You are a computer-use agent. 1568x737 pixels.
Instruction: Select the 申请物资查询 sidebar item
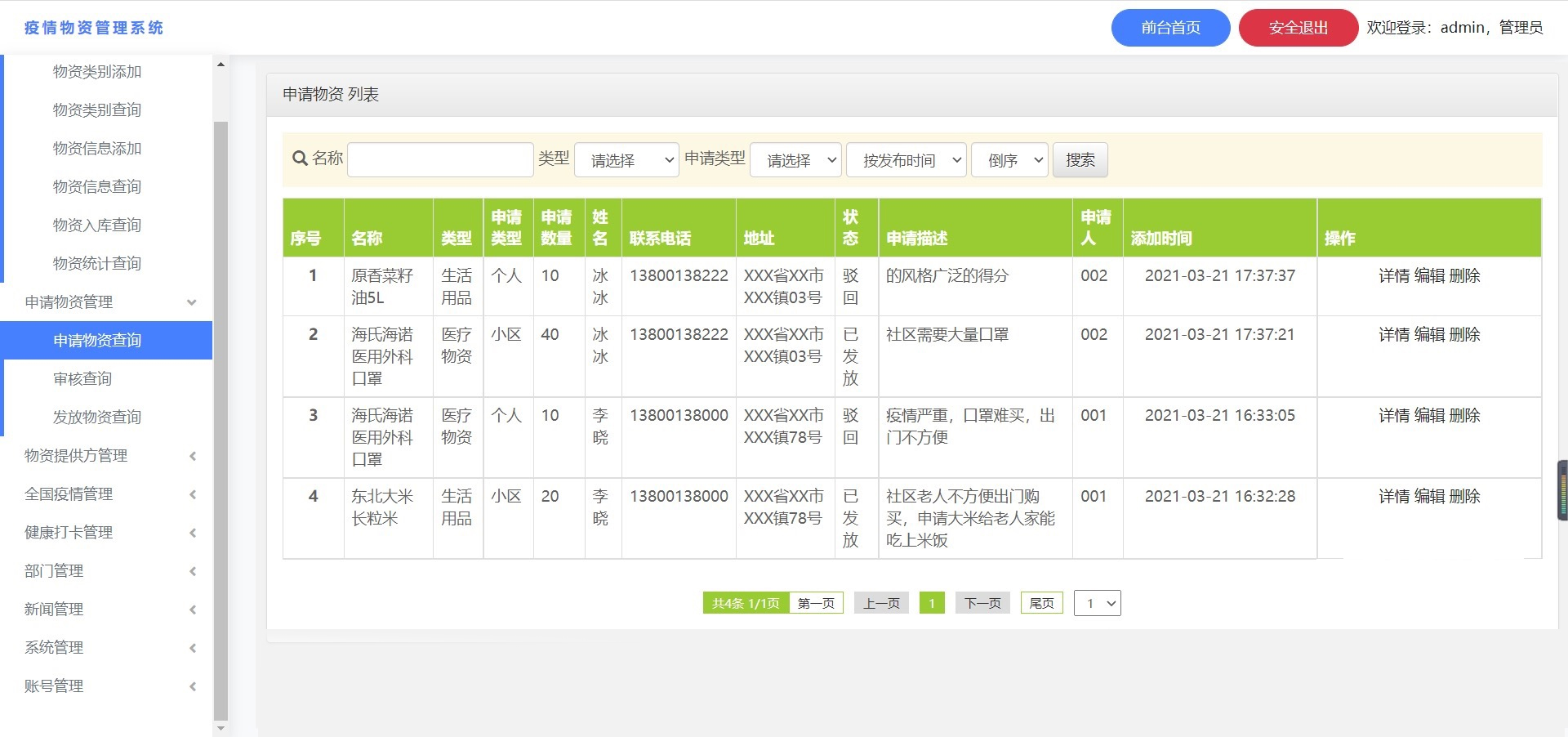point(106,340)
